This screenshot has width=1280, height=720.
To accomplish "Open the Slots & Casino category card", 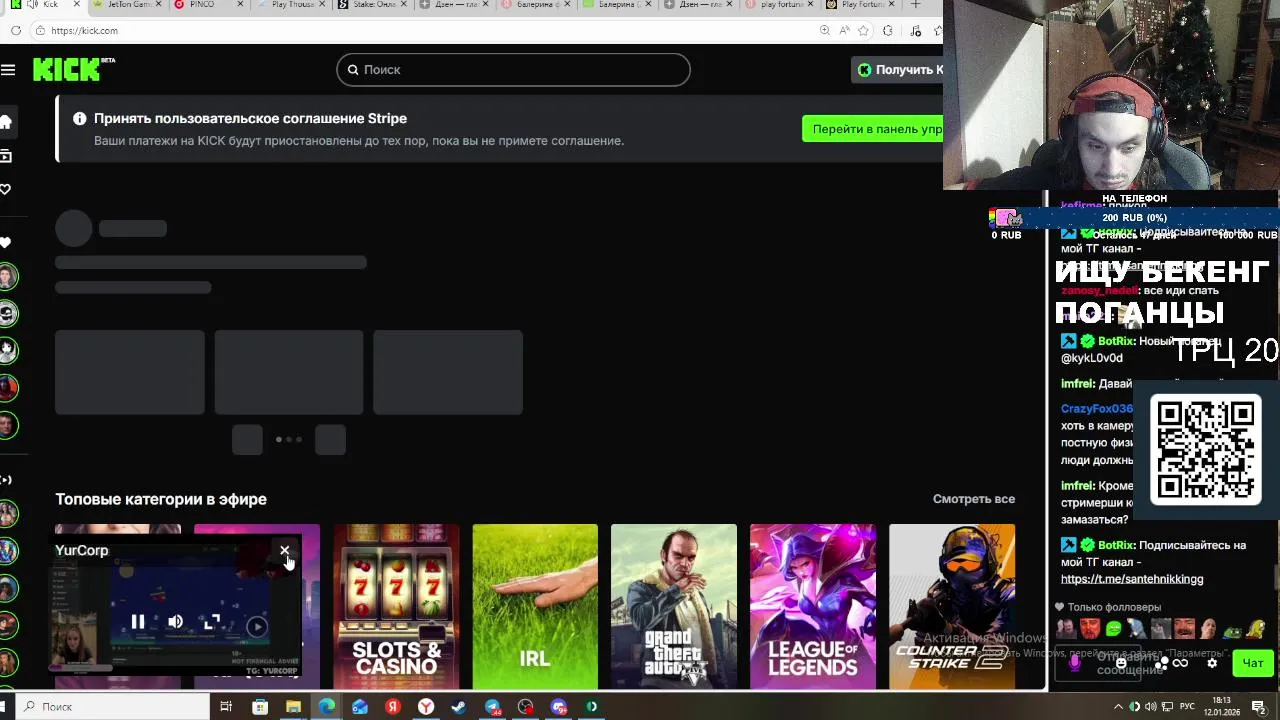I will click(x=396, y=606).
